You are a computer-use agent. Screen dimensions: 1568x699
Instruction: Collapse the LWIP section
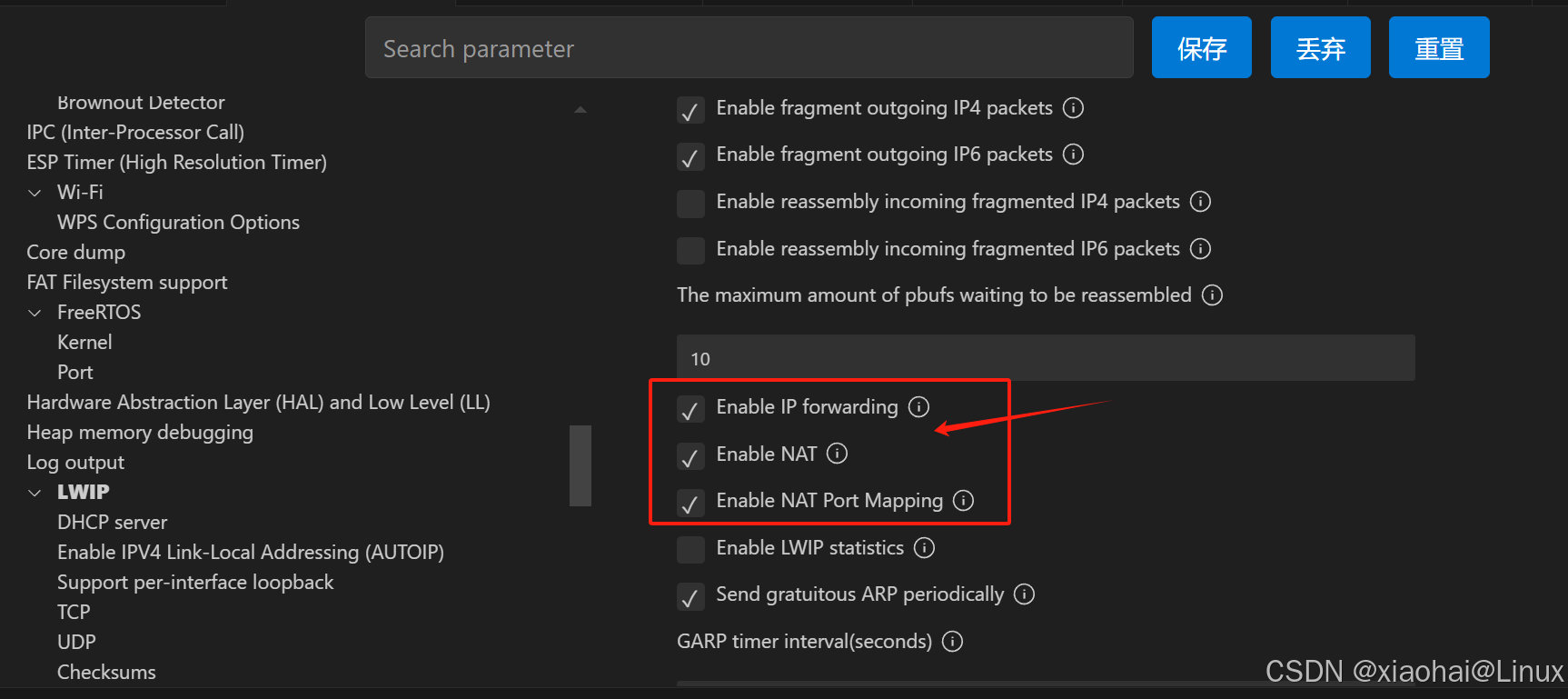[35, 492]
